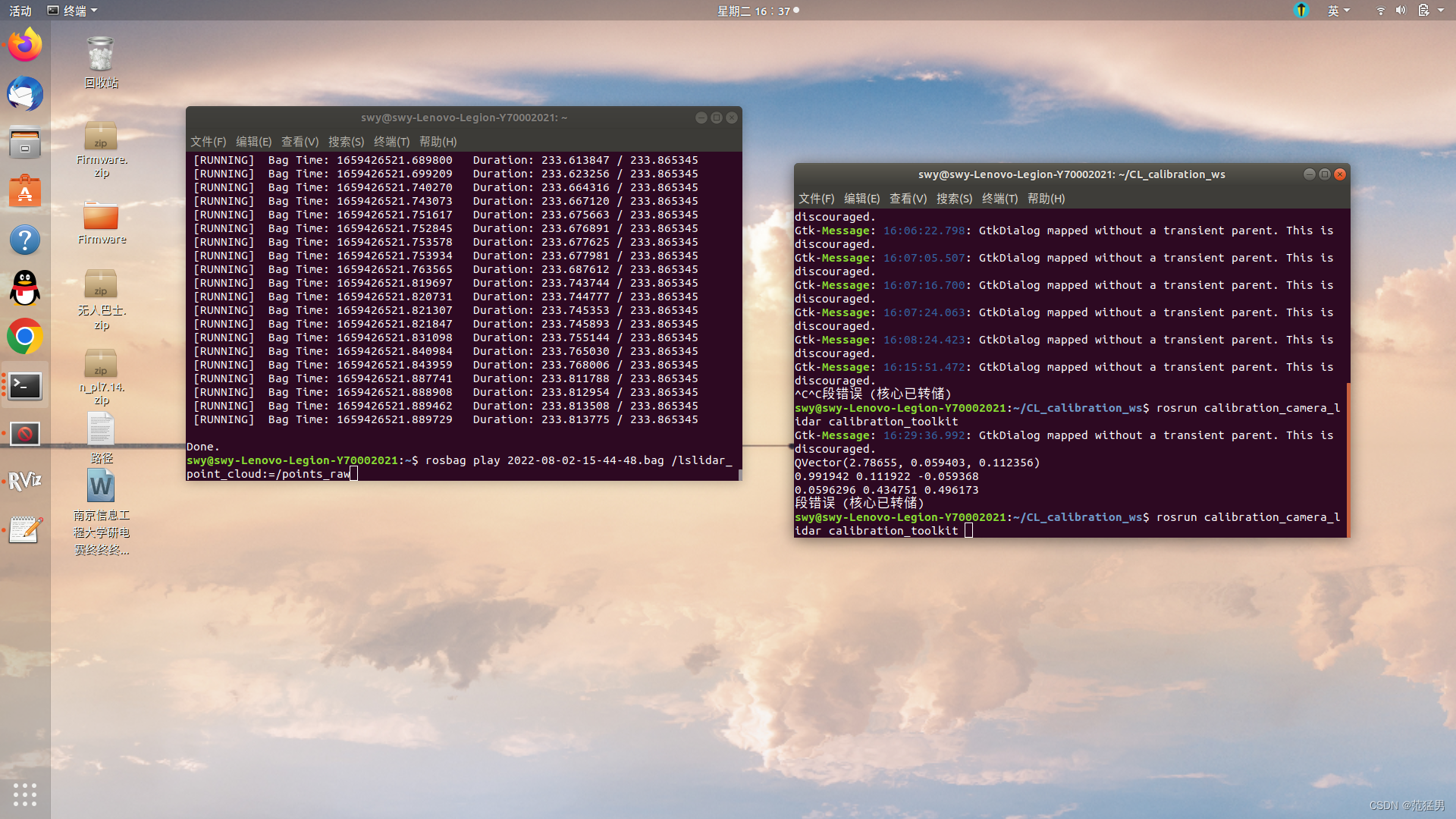Close the left rosbag terminal window
This screenshot has width=1456, height=819.
point(732,118)
